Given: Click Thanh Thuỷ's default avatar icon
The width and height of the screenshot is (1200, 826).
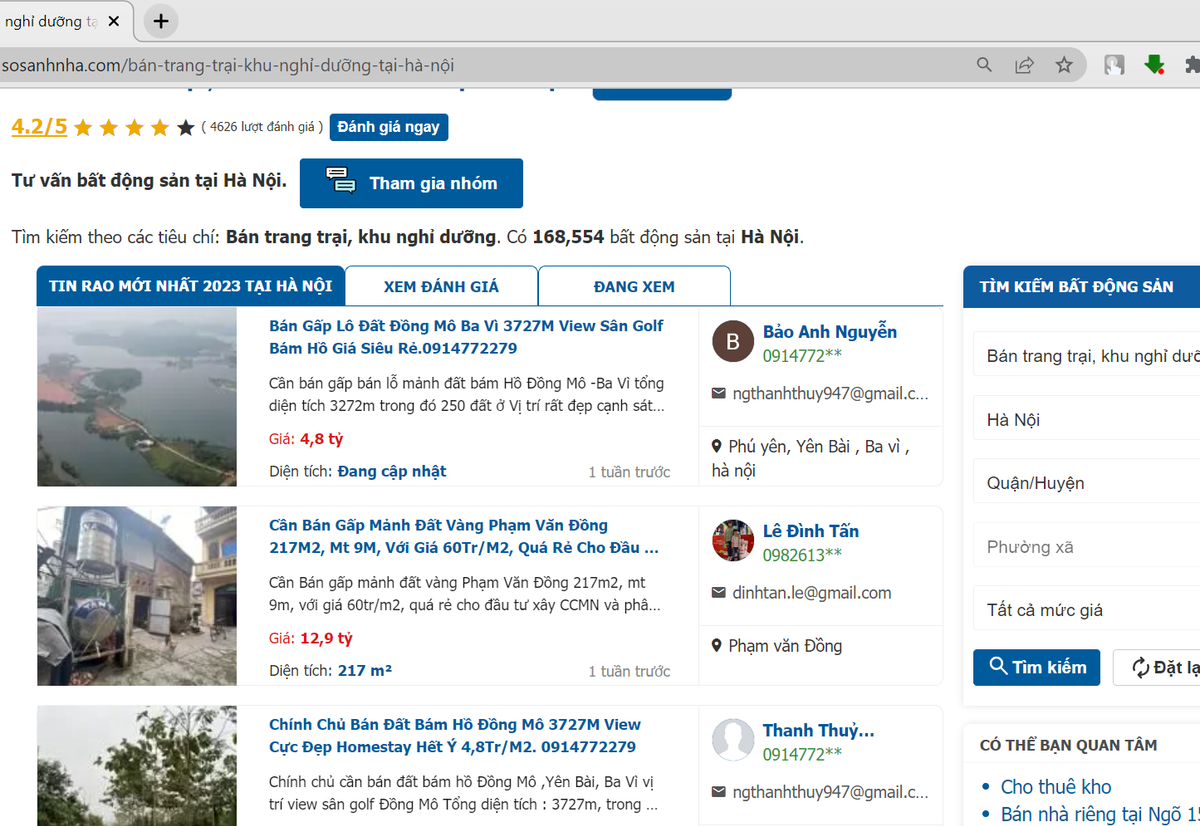Looking at the screenshot, I should [x=732, y=741].
